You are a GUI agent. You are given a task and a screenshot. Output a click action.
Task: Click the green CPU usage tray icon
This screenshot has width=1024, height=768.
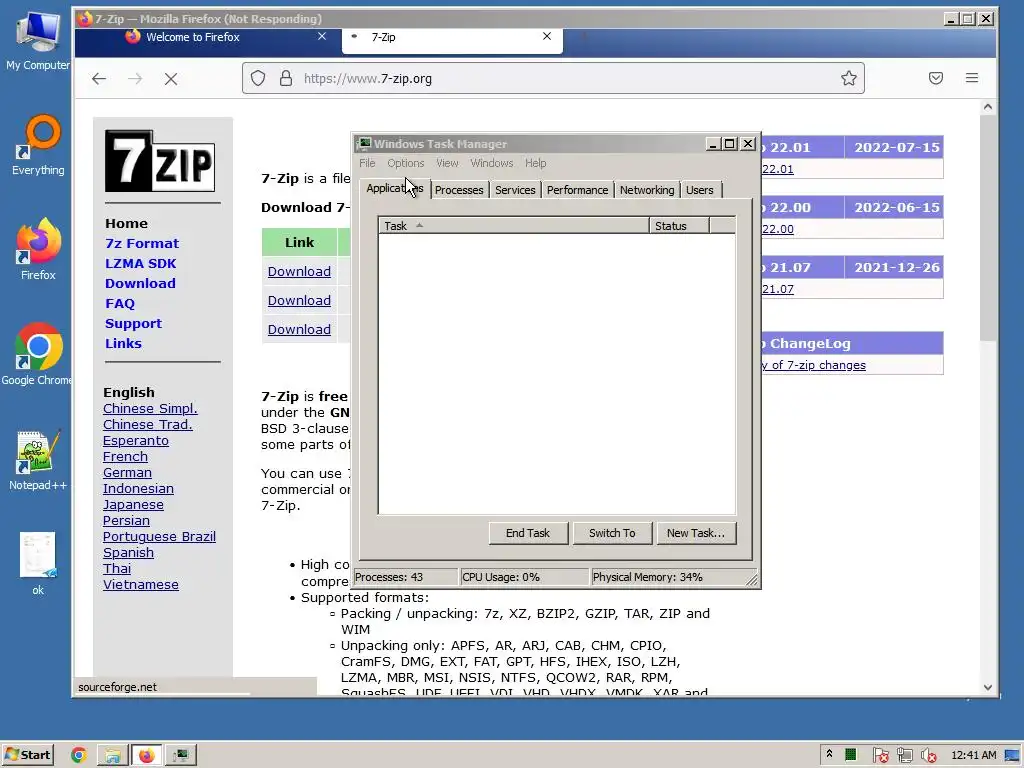(850, 755)
